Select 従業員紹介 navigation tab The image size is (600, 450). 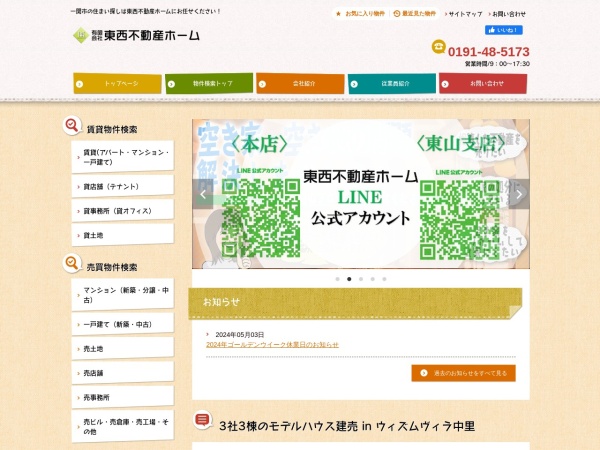(x=392, y=83)
